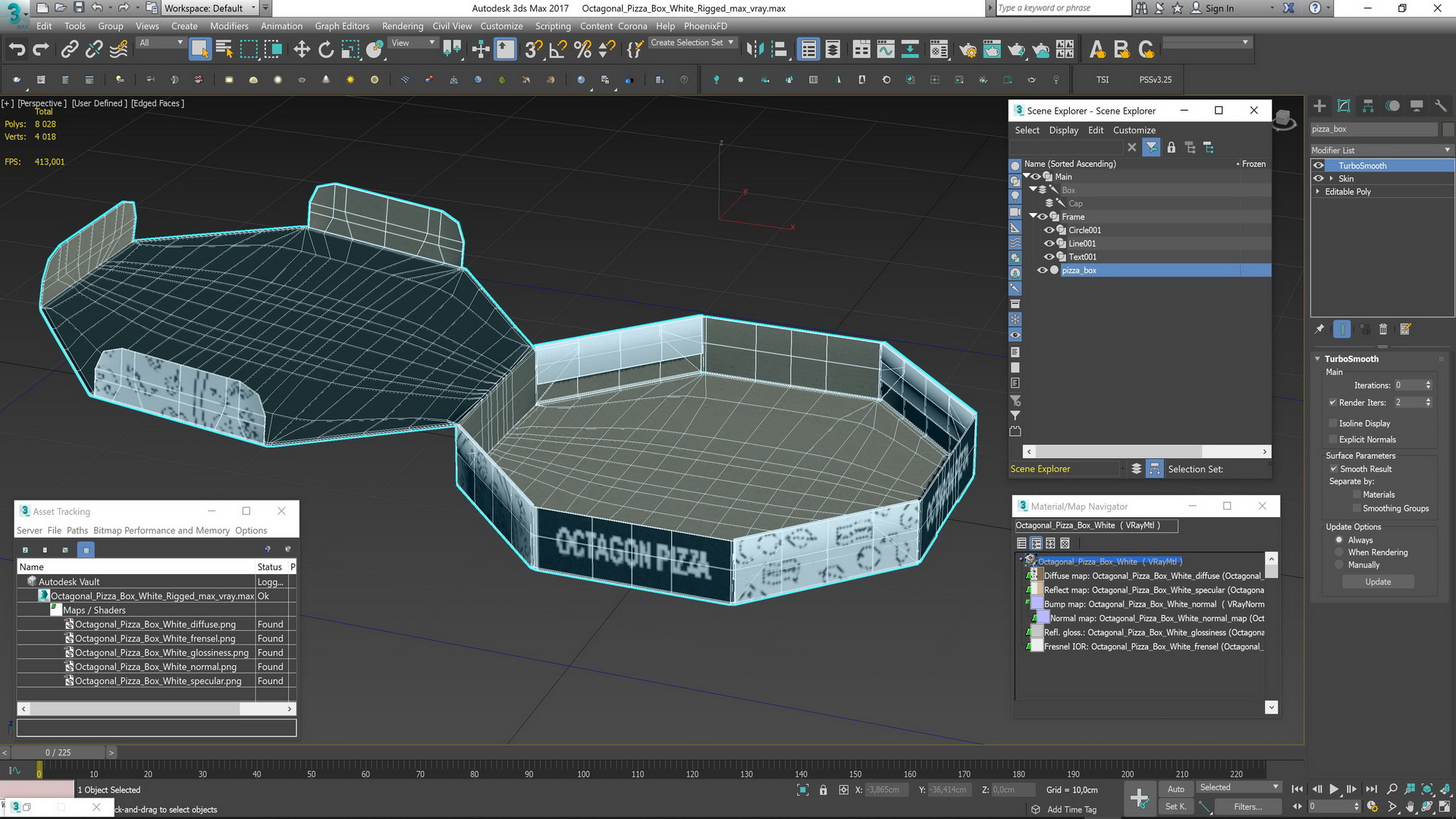Open the Rendering menu
Image resolution: width=1456 pixels, height=819 pixels.
pos(403,26)
